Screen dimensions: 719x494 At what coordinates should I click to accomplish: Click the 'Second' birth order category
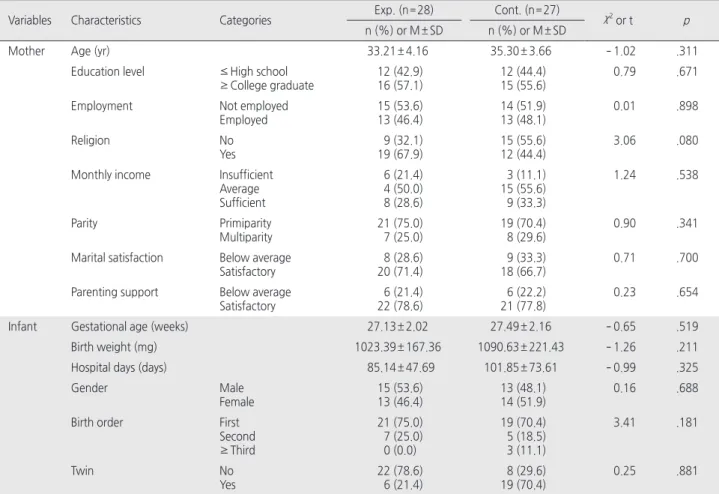(x=237, y=436)
